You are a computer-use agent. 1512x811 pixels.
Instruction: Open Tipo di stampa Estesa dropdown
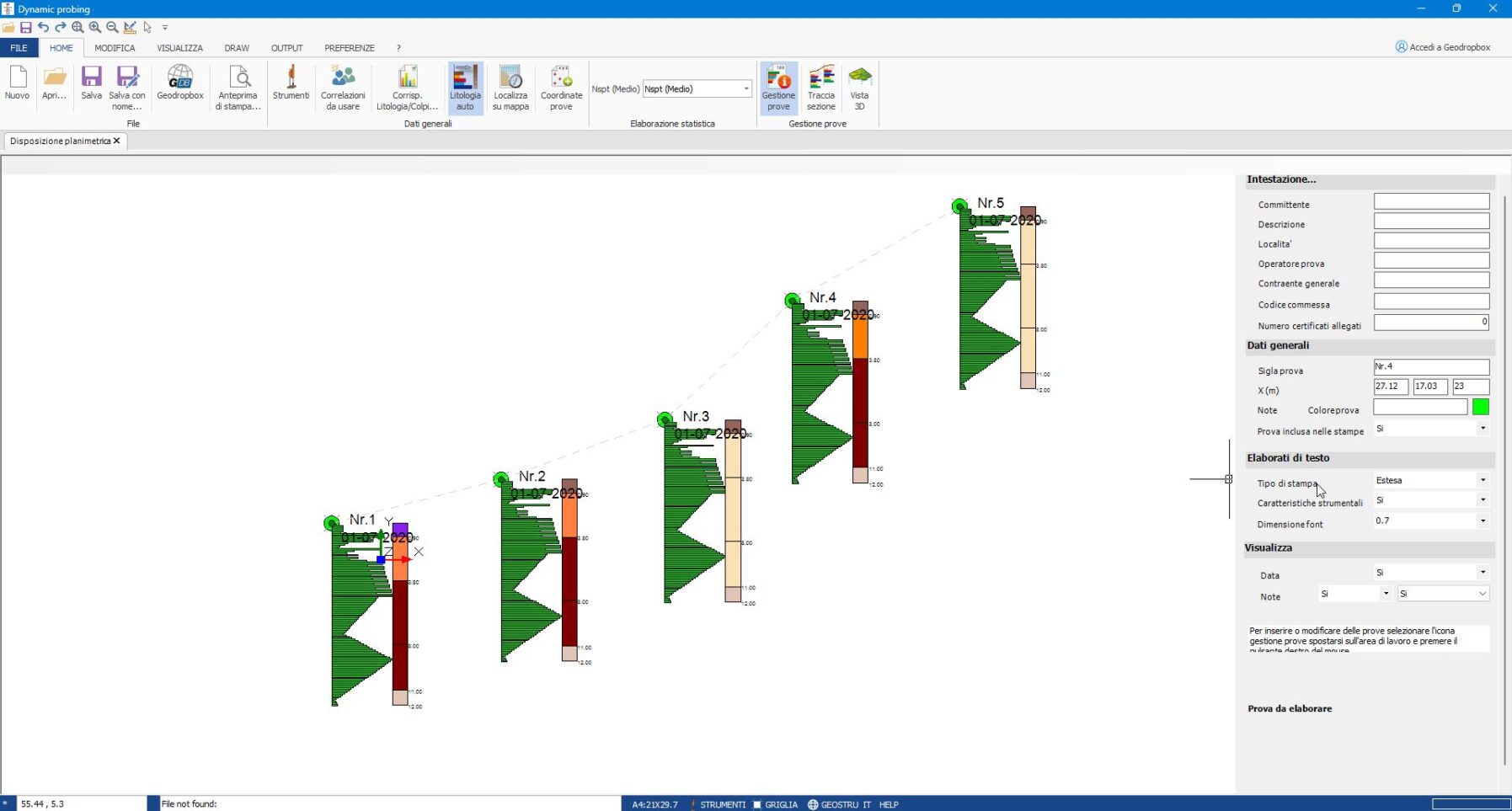pos(1483,480)
